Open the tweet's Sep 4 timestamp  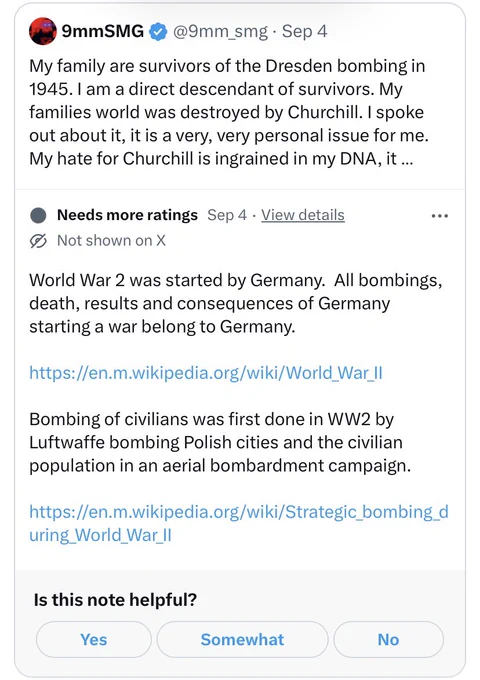point(304,31)
